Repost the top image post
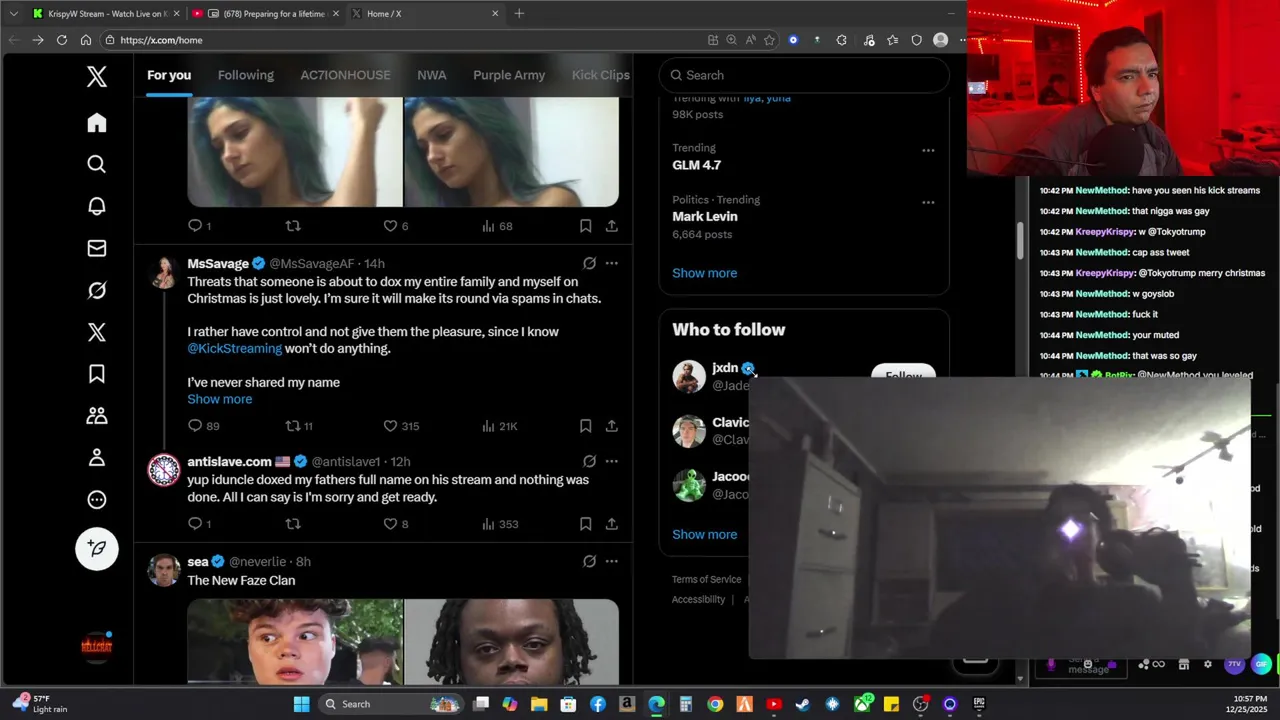Viewport: 1280px width, 720px height. 293,226
